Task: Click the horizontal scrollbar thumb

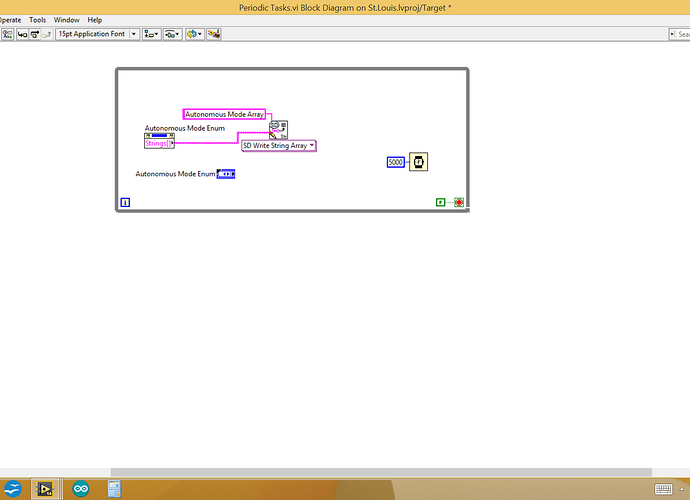Action: point(381,472)
